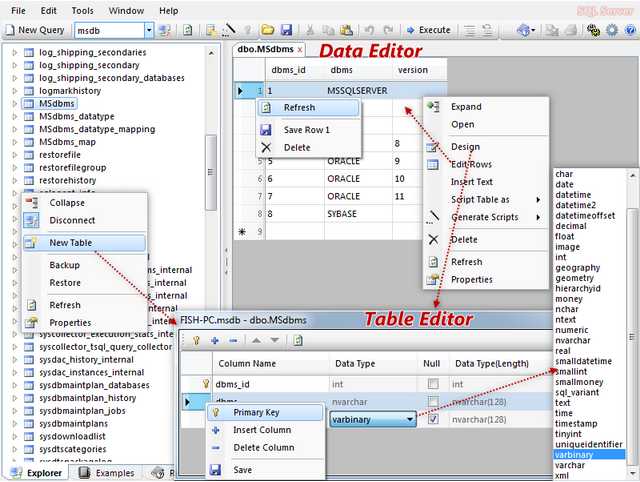Choose Refresh in data row context menu
640x482 pixels.
pyautogui.click(x=309, y=107)
